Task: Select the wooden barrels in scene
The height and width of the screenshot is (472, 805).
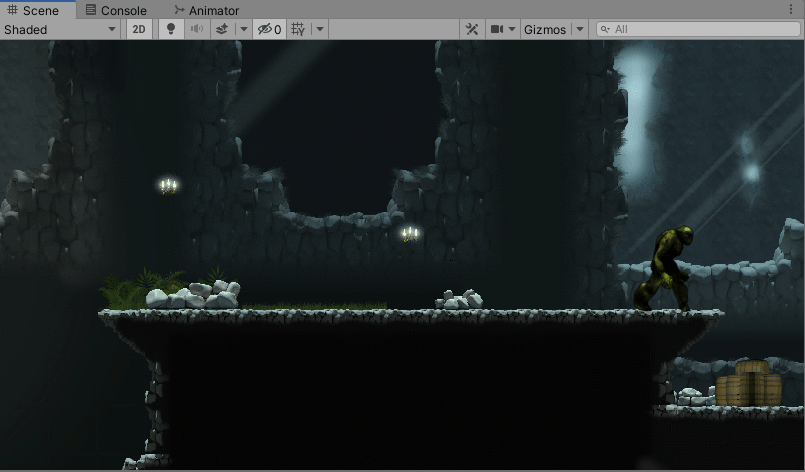Action: click(x=749, y=384)
